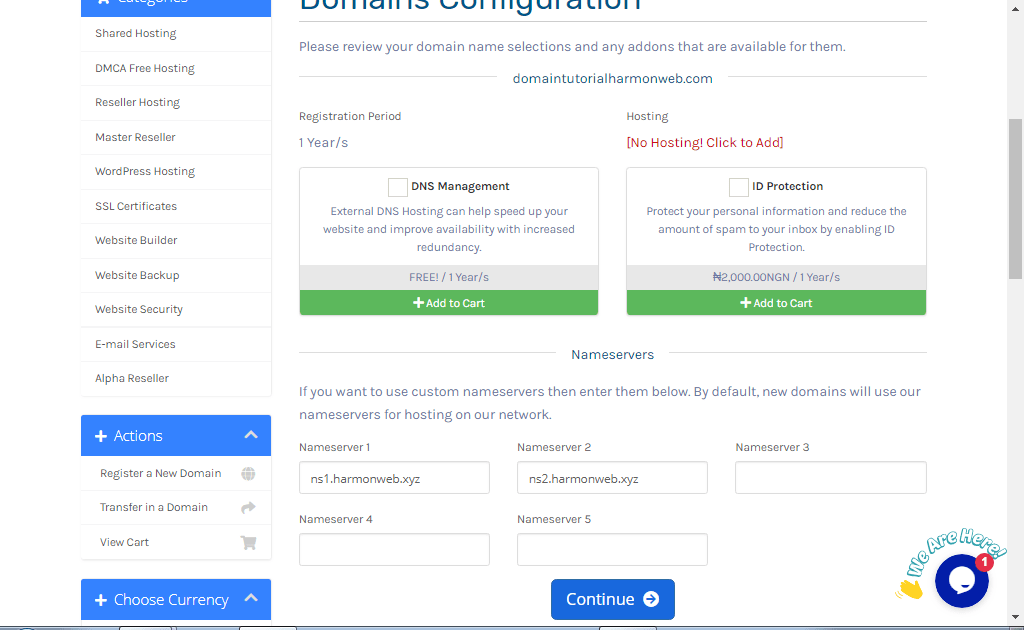Enable the DNS Management checkbox
Viewport: 1024px width, 630px height.
tap(397, 186)
